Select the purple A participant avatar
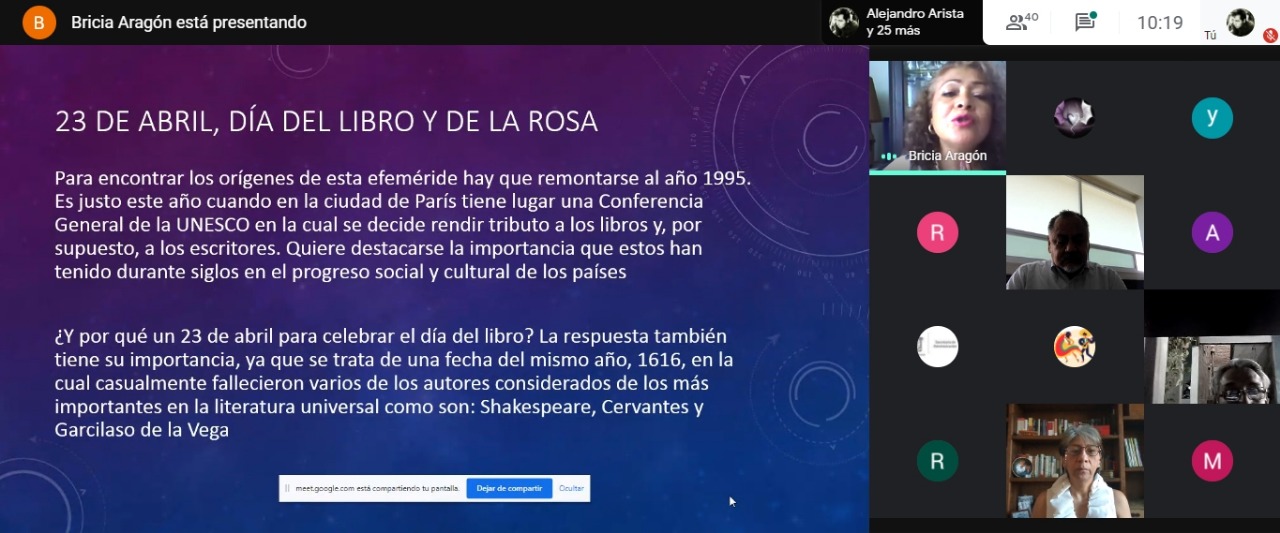Image resolution: width=1280 pixels, height=533 pixels. click(x=1212, y=233)
